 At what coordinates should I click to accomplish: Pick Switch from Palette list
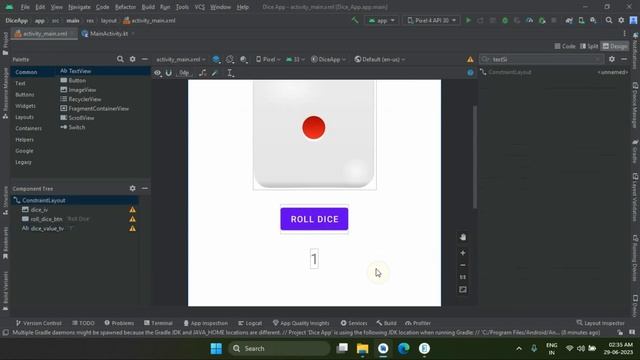coord(73,127)
